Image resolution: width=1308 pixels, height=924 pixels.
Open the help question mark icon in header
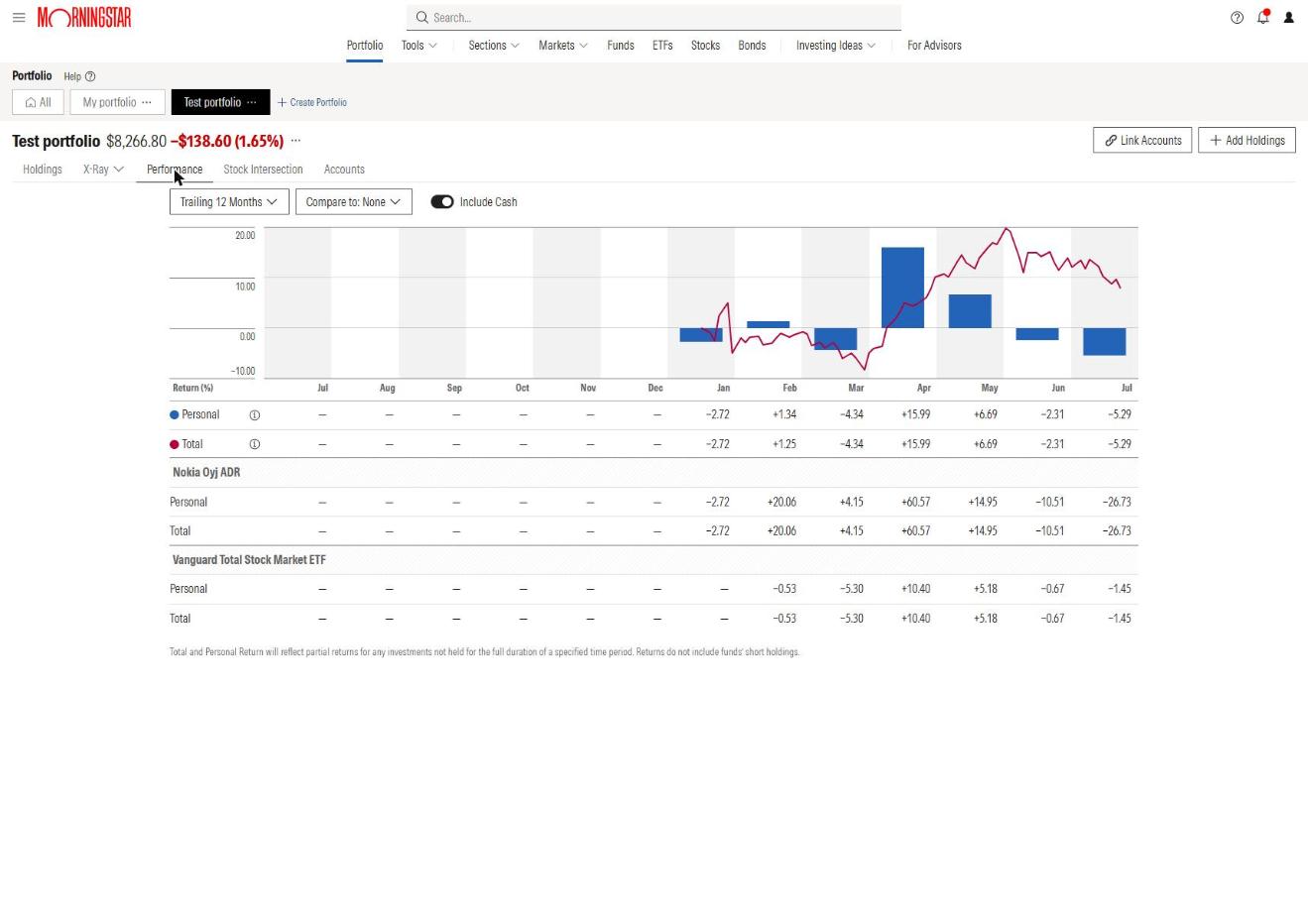tap(1237, 18)
